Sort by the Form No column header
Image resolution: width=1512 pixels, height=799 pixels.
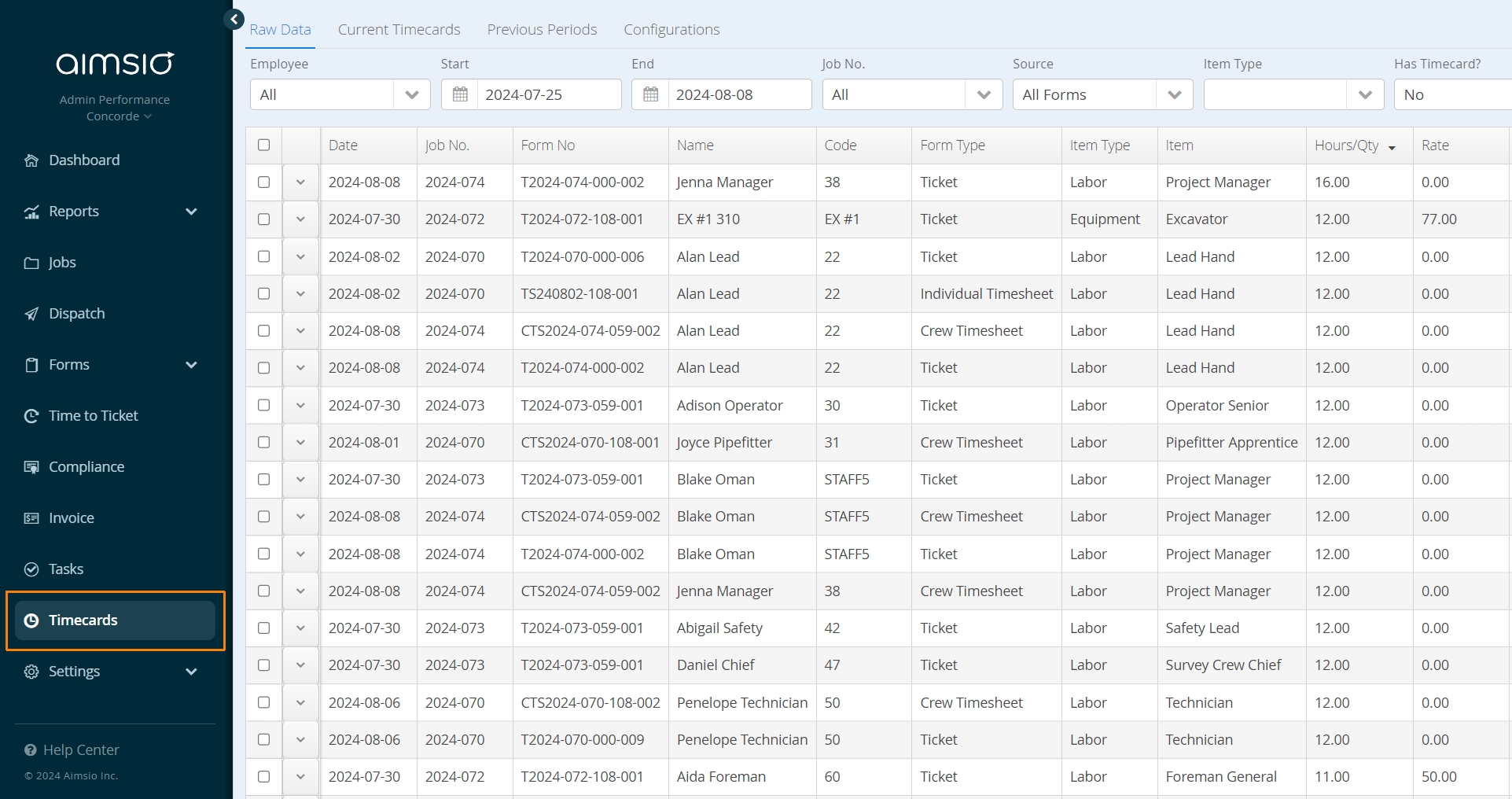(590, 145)
